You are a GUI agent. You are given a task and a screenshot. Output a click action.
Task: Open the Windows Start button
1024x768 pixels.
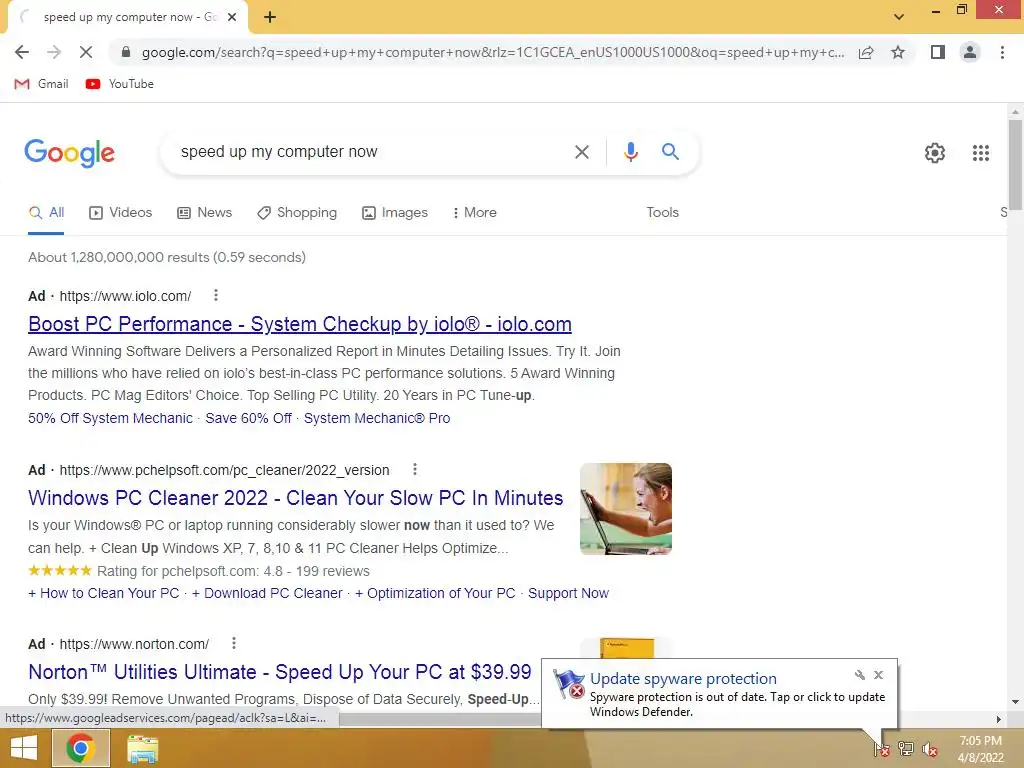click(24, 748)
